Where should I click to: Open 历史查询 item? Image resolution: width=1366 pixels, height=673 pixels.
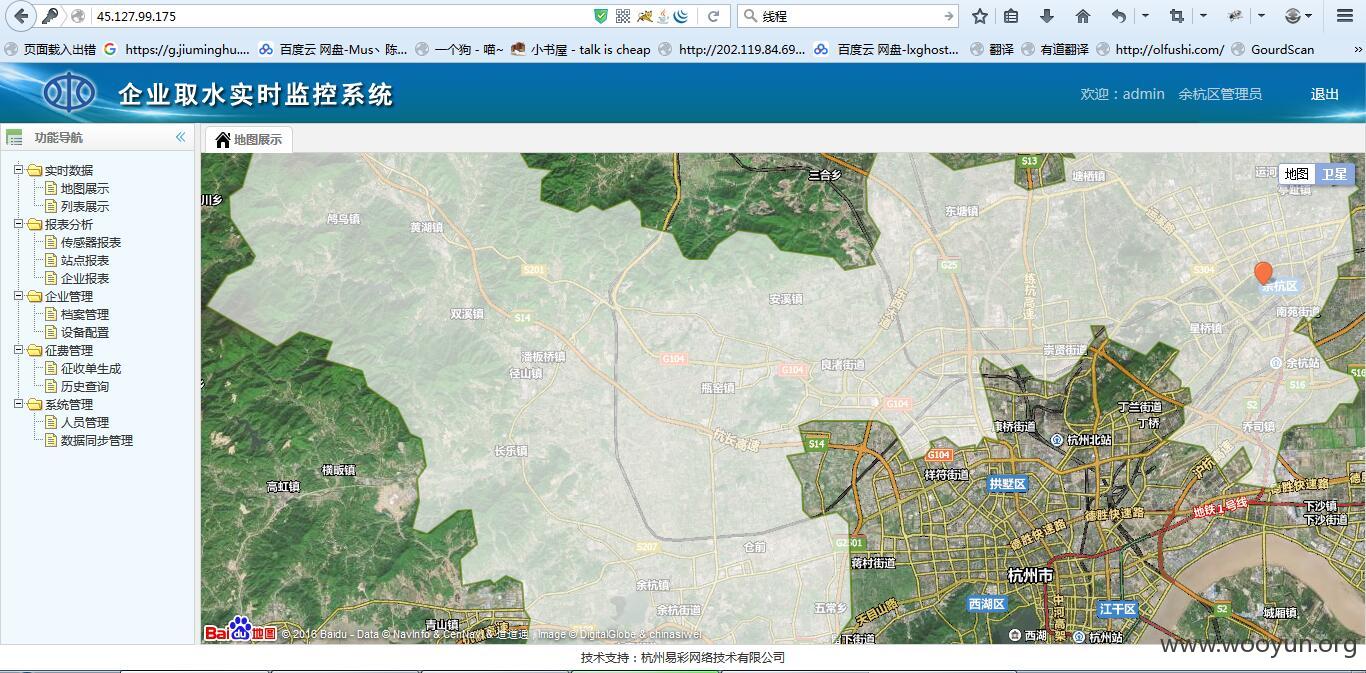[85, 386]
